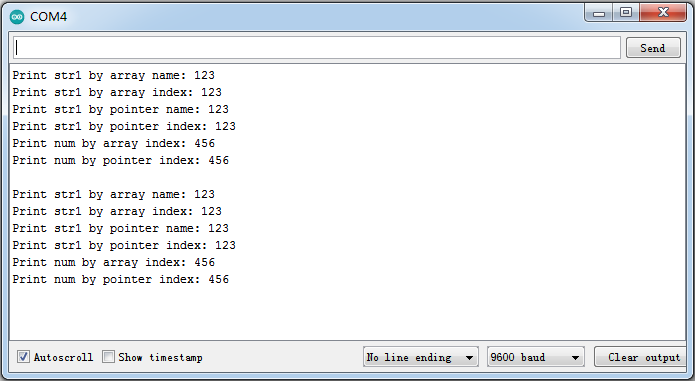Viewport: 695px width, 381px height.
Task: Click the final "Print num by pointer index: 456" line
Action: pos(121,280)
